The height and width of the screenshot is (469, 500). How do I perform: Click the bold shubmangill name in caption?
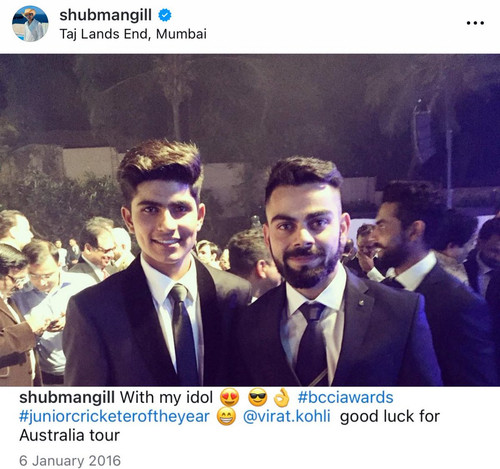(x=67, y=398)
